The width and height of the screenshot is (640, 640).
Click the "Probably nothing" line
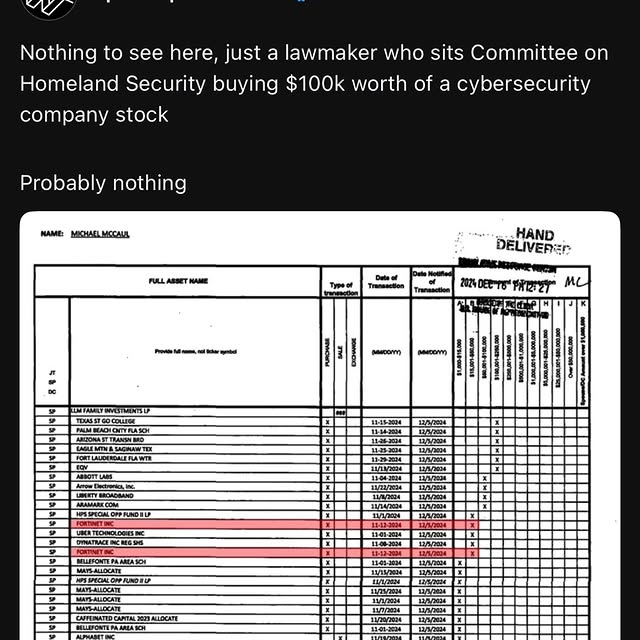103,183
